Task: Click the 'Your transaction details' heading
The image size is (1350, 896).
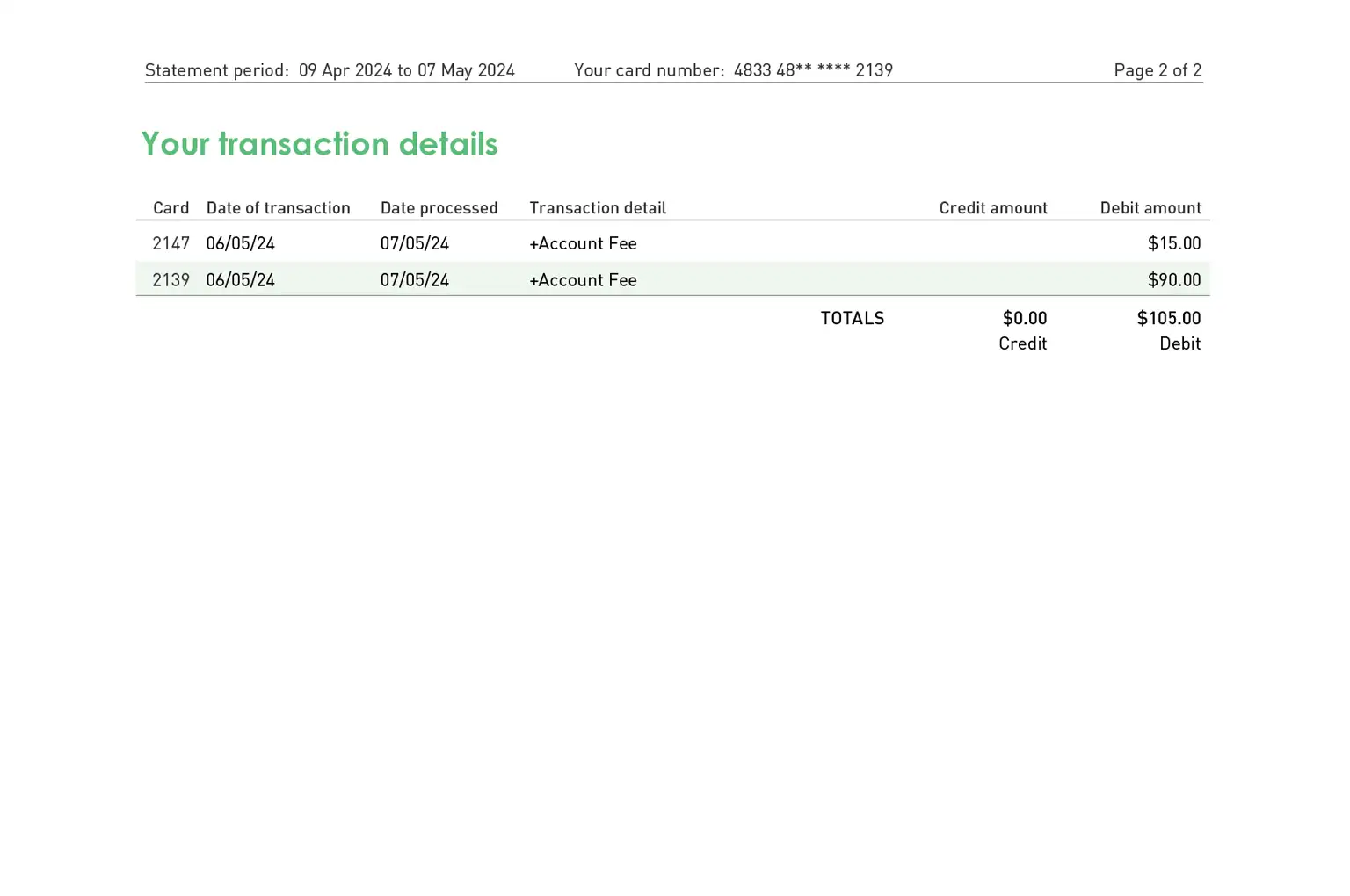Action: (x=319, y=144)
